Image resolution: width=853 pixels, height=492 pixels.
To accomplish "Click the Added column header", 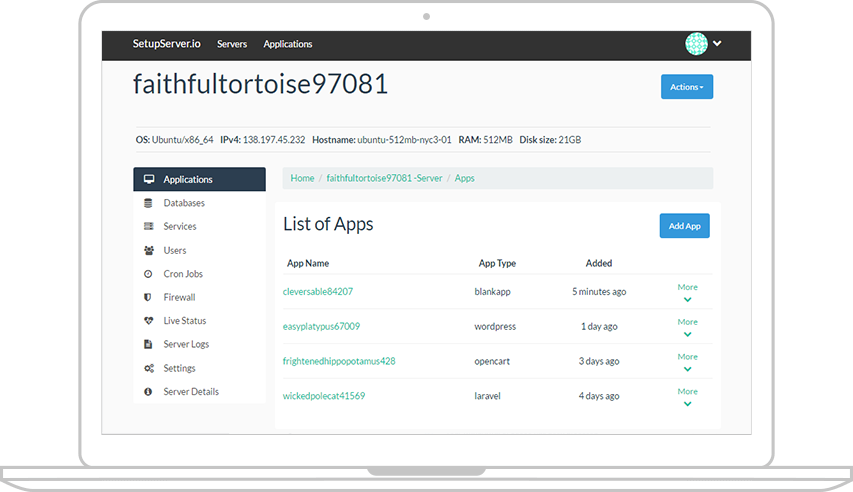I will coord(599,263).
